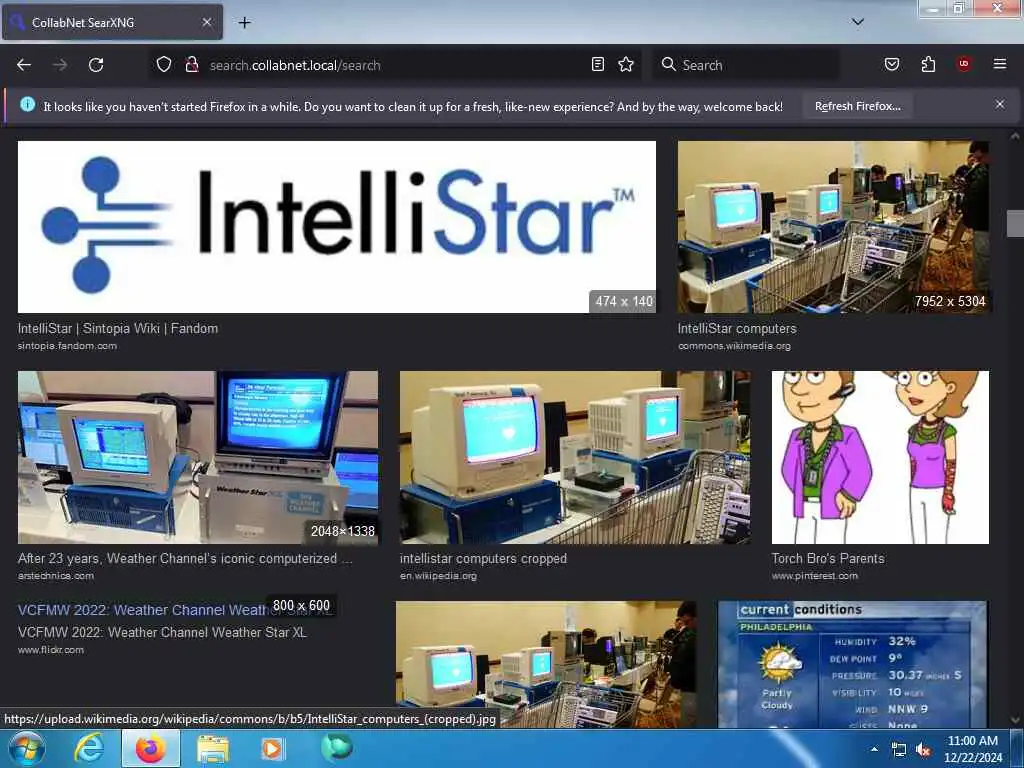Click the Refresh Firefox button
This screenshot has width=1024, height=768.
click(x=857, y=106)
